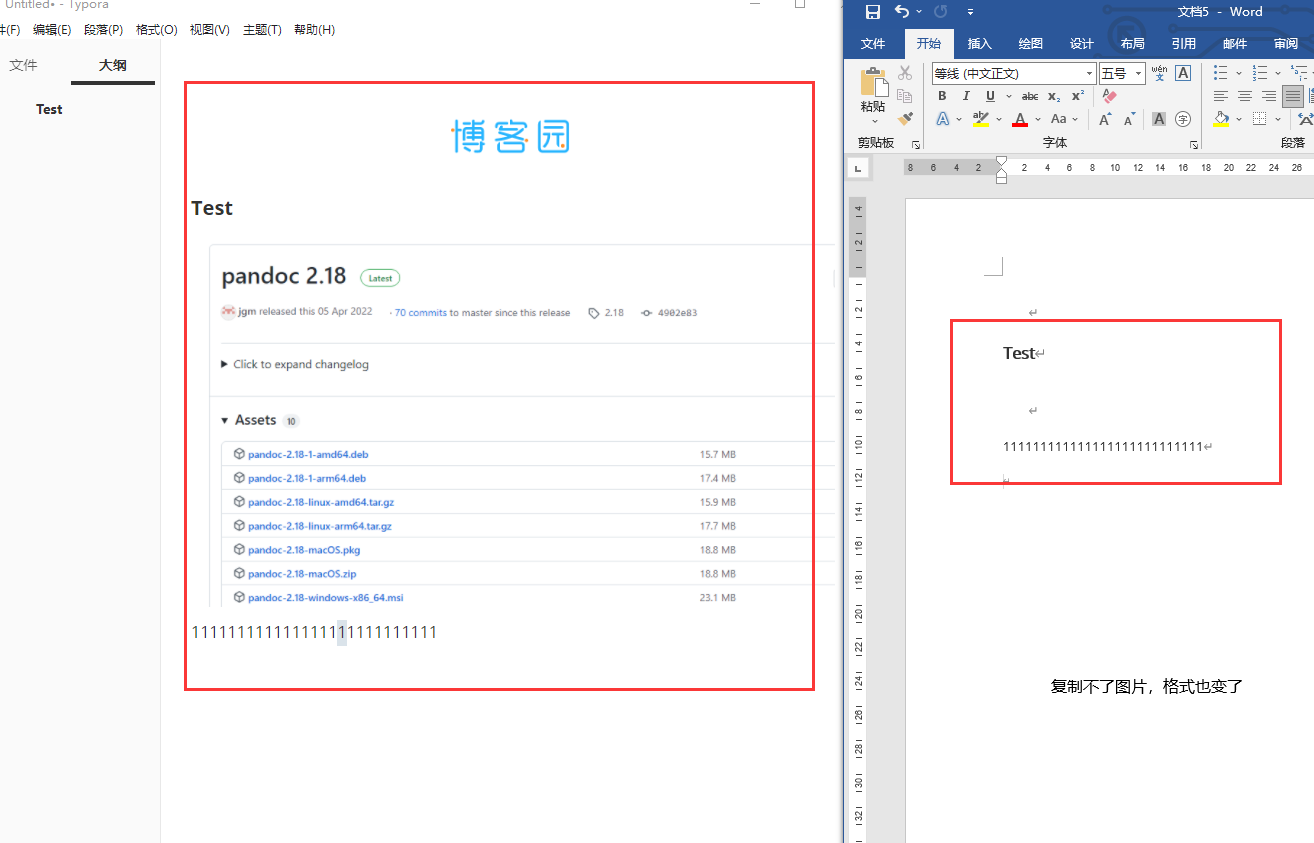
Task: Expand the bullet library dropdown arrow
Action: tap(1238, 73)
